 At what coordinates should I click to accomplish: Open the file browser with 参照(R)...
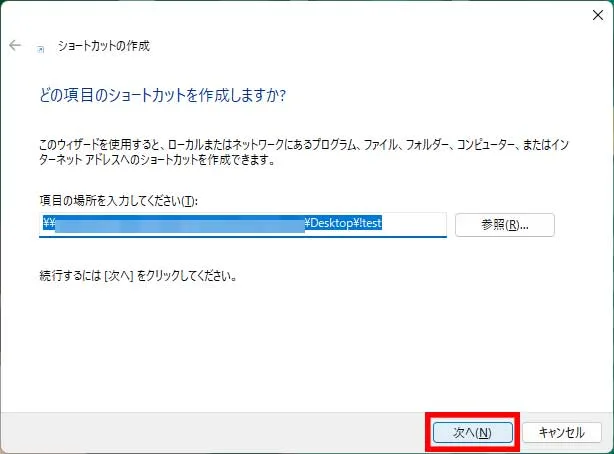(504, 225)
